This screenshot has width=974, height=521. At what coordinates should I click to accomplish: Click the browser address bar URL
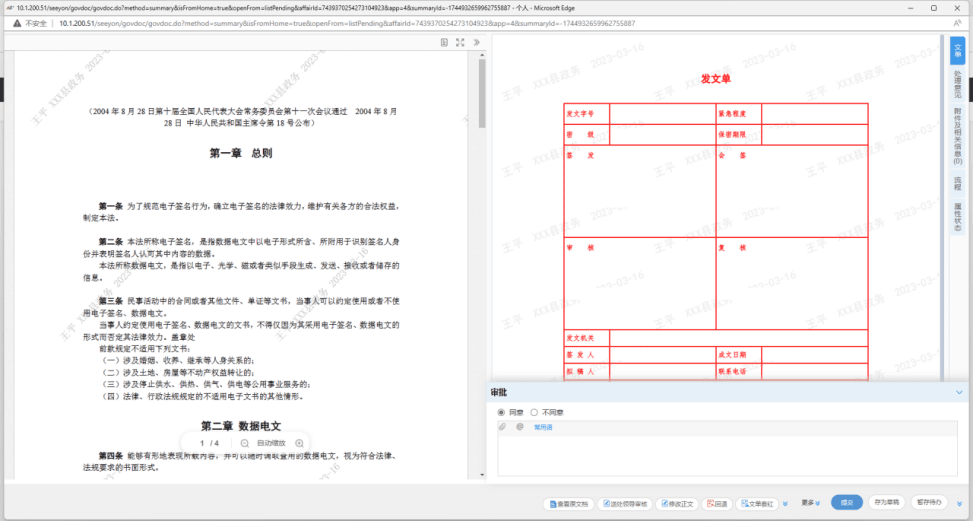click(x=347, y=24)
